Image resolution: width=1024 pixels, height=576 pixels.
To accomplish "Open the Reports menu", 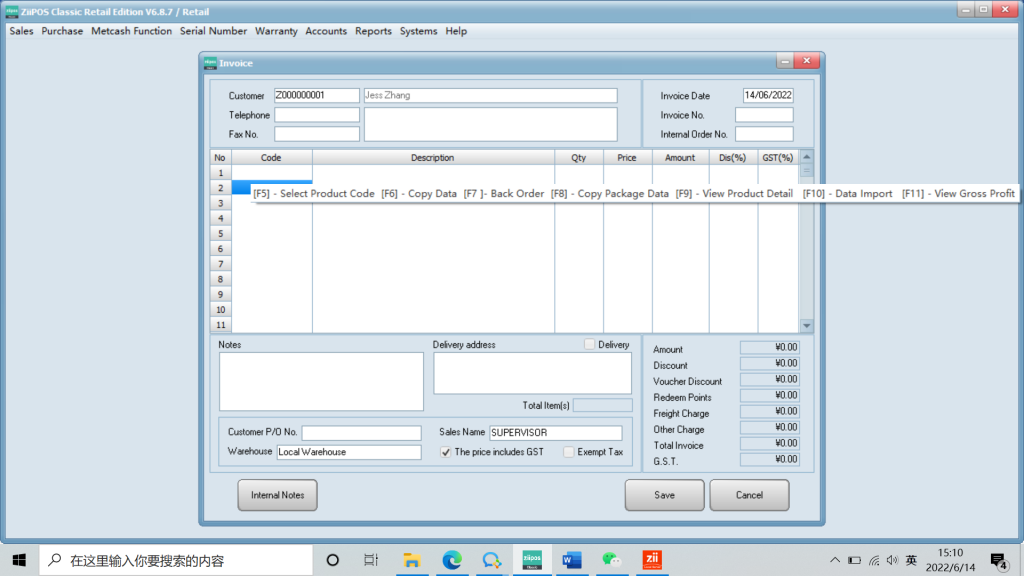I will click(x=373, y=31).
